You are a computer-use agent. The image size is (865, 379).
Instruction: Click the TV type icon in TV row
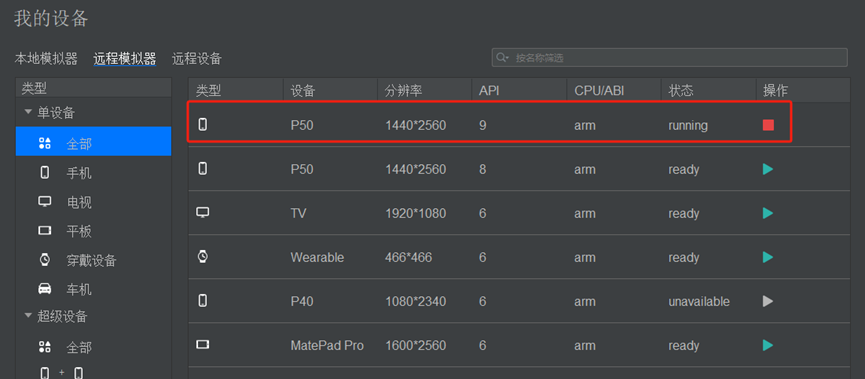point(202,212)
